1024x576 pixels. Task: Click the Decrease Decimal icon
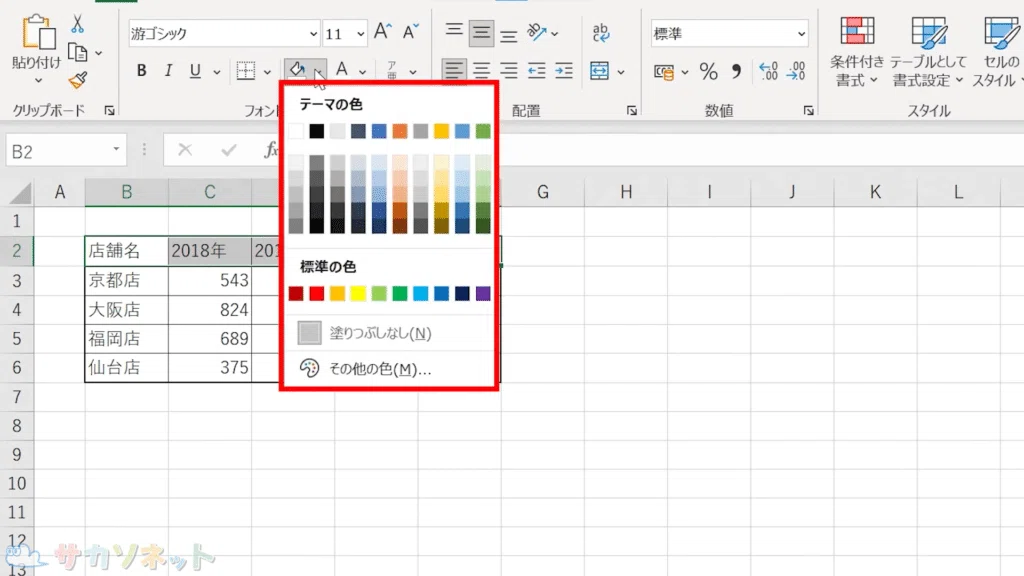[x=796, y=71]
